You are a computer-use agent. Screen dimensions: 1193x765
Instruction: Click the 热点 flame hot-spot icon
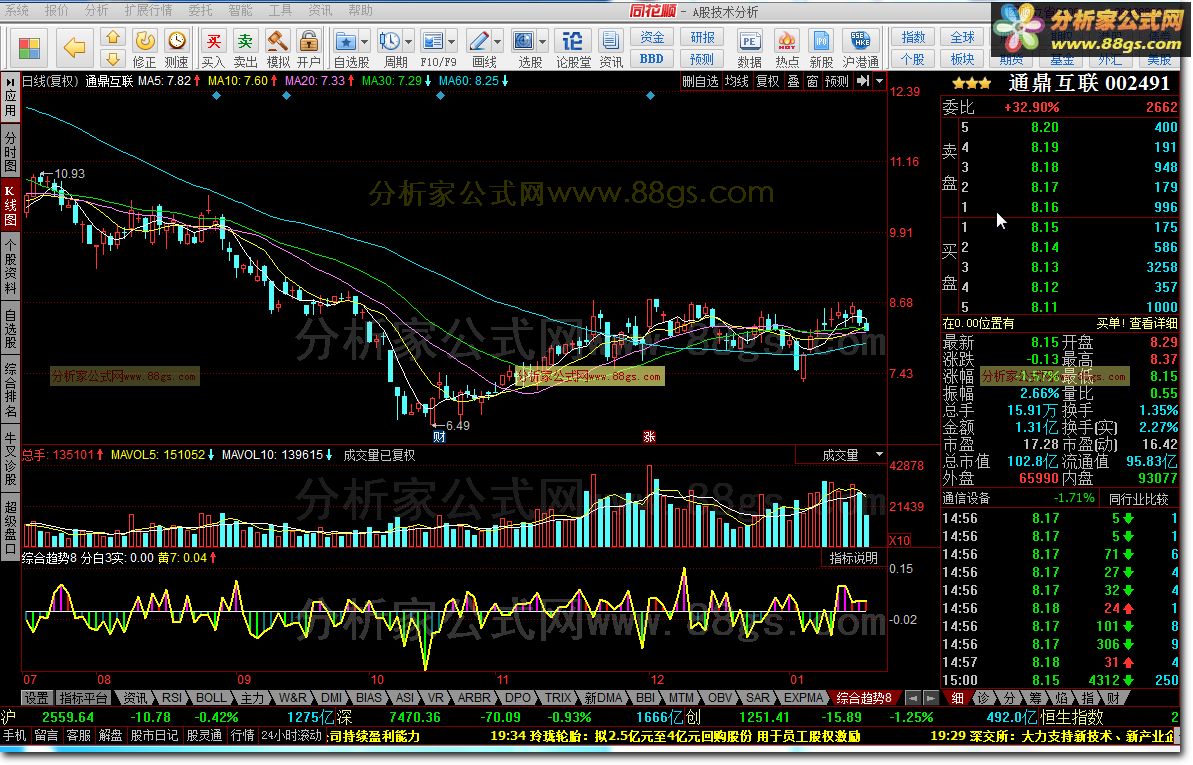coord(787,41)
